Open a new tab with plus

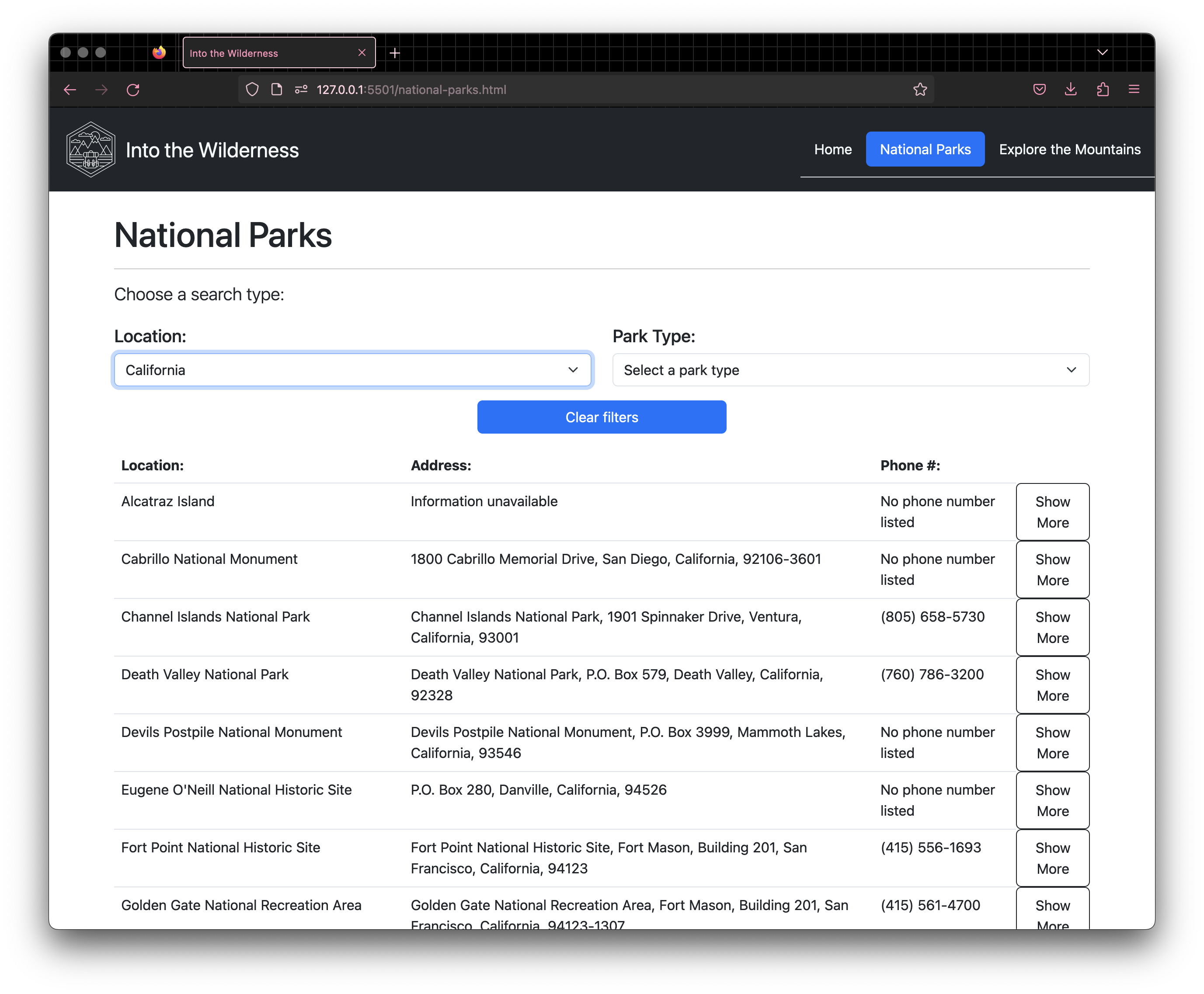point(394,53)
